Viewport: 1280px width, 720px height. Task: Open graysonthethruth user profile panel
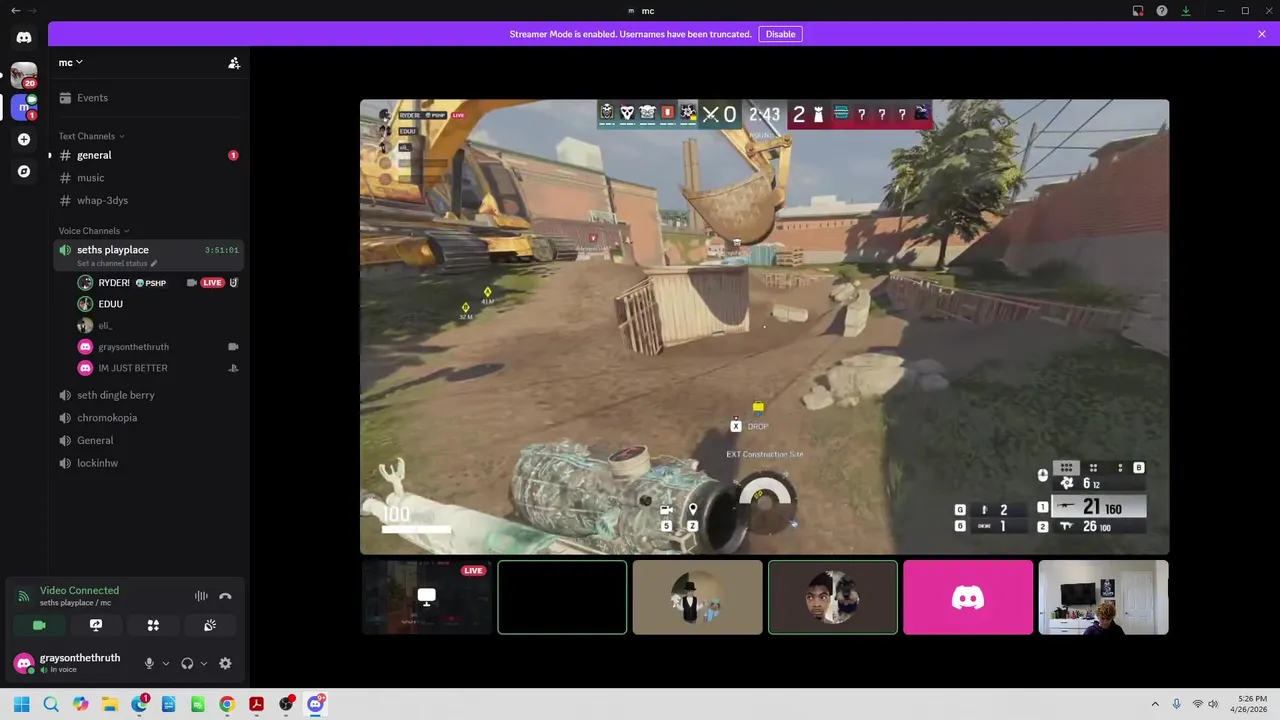(66, 663)
